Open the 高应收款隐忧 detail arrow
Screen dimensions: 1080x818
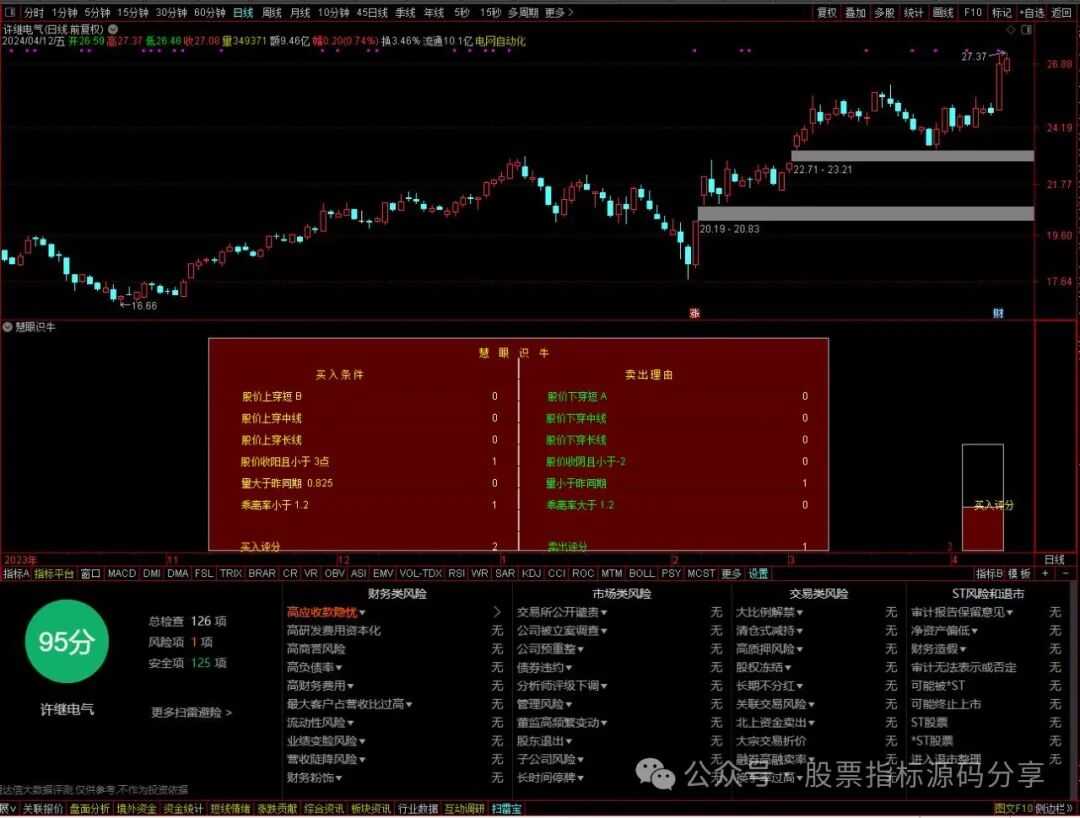coord(497,611)
